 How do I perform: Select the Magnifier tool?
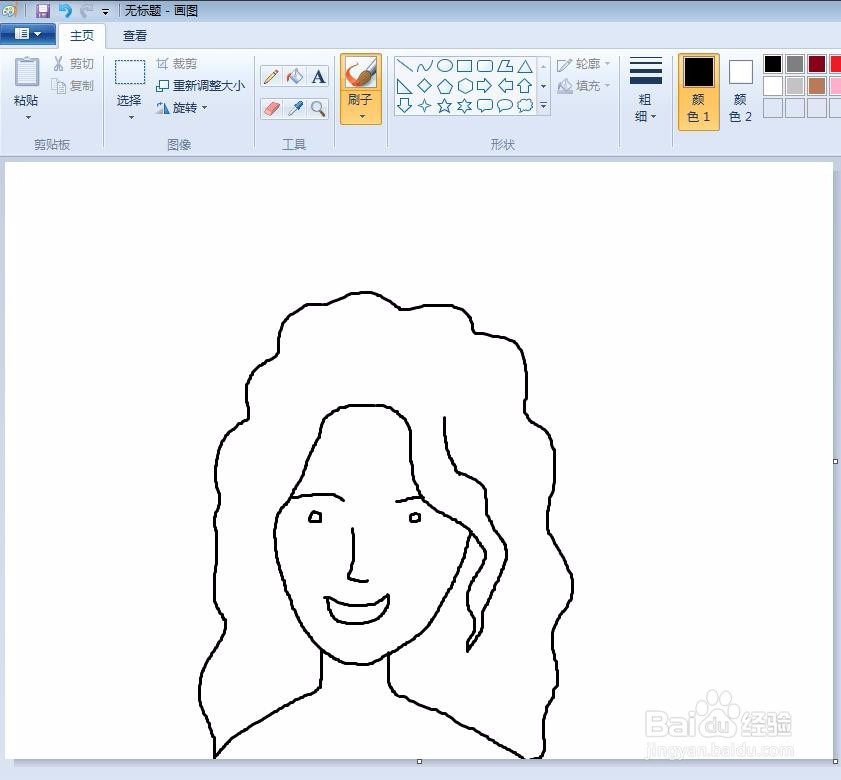[x=318, y=106]
